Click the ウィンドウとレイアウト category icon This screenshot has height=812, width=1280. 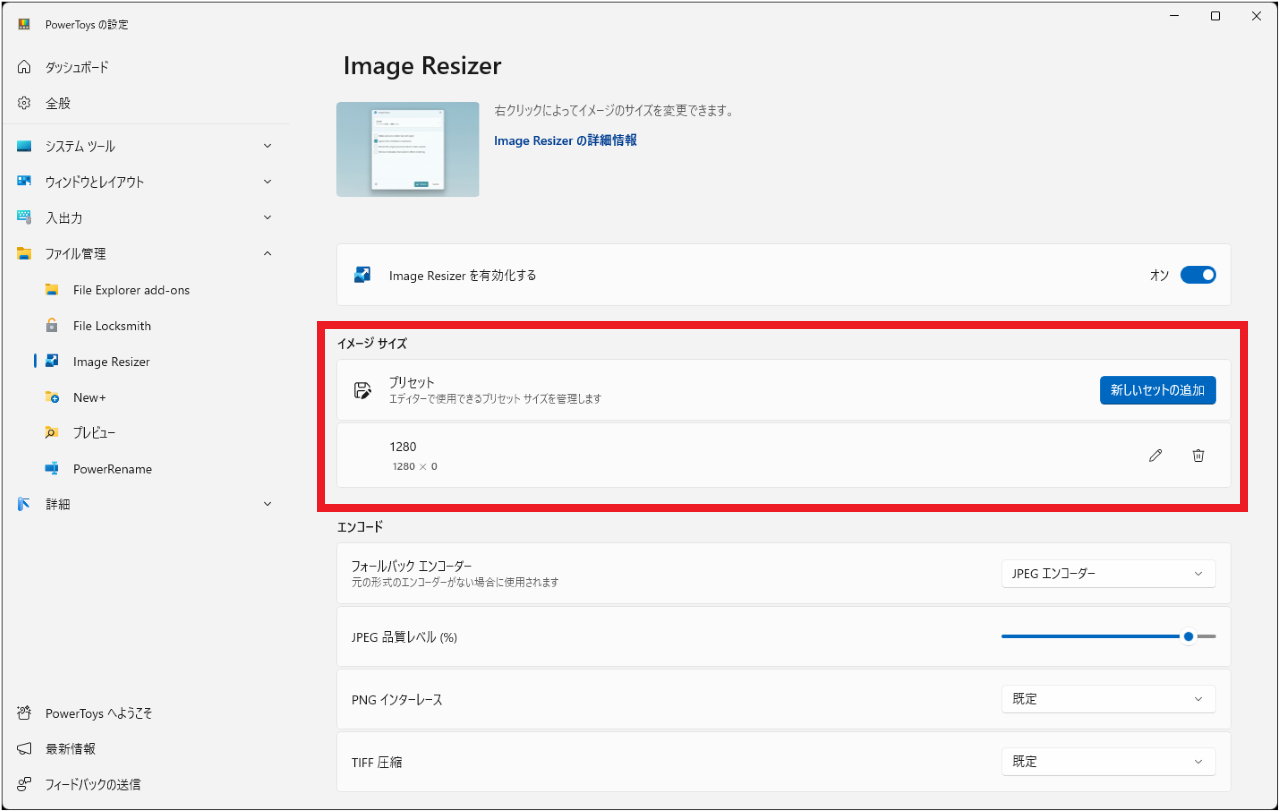tap(24, 182)
